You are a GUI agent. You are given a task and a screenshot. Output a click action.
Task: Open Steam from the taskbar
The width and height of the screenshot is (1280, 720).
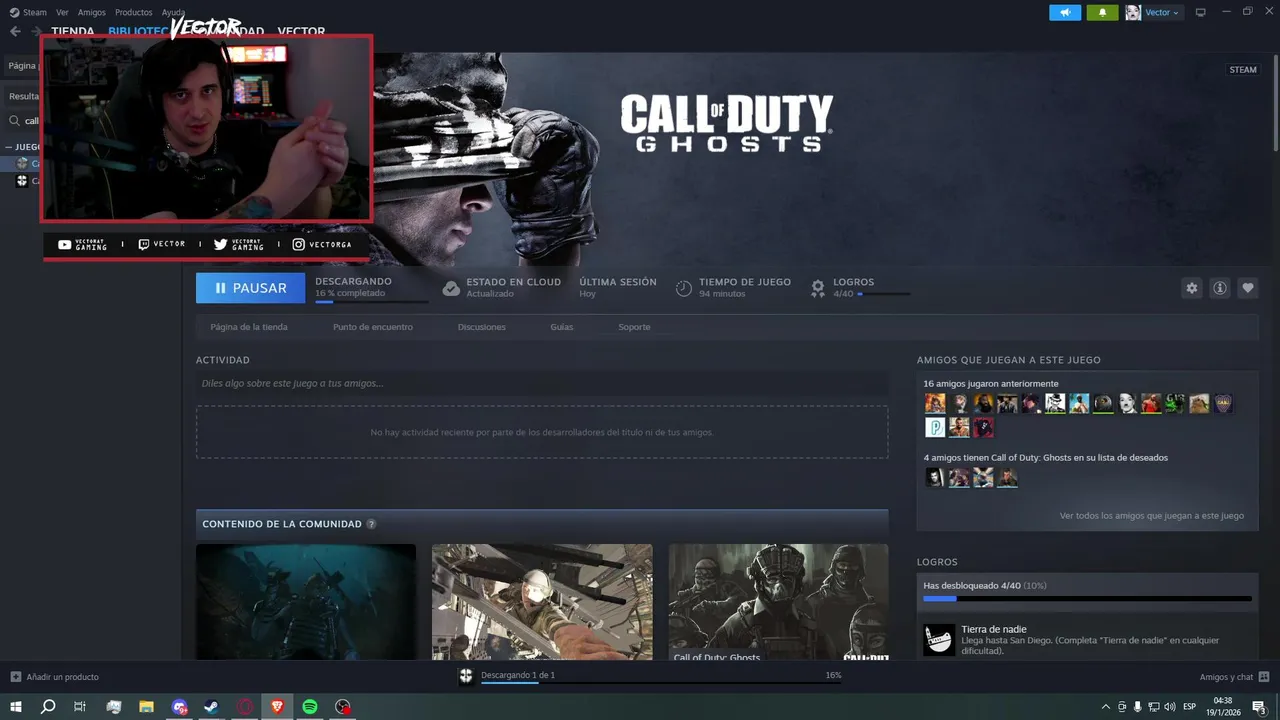(212, 707)
